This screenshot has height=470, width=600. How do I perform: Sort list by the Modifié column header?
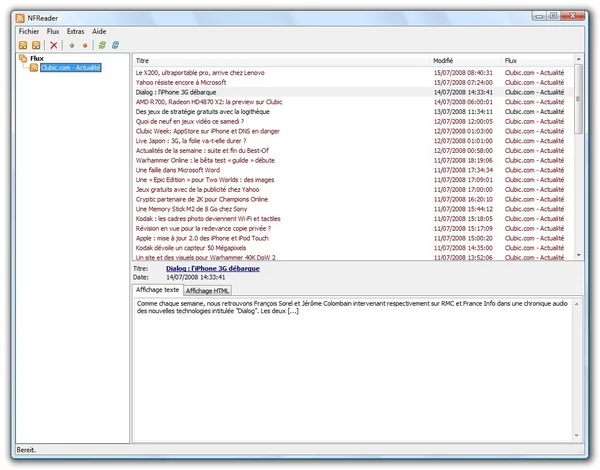(466, 60)
